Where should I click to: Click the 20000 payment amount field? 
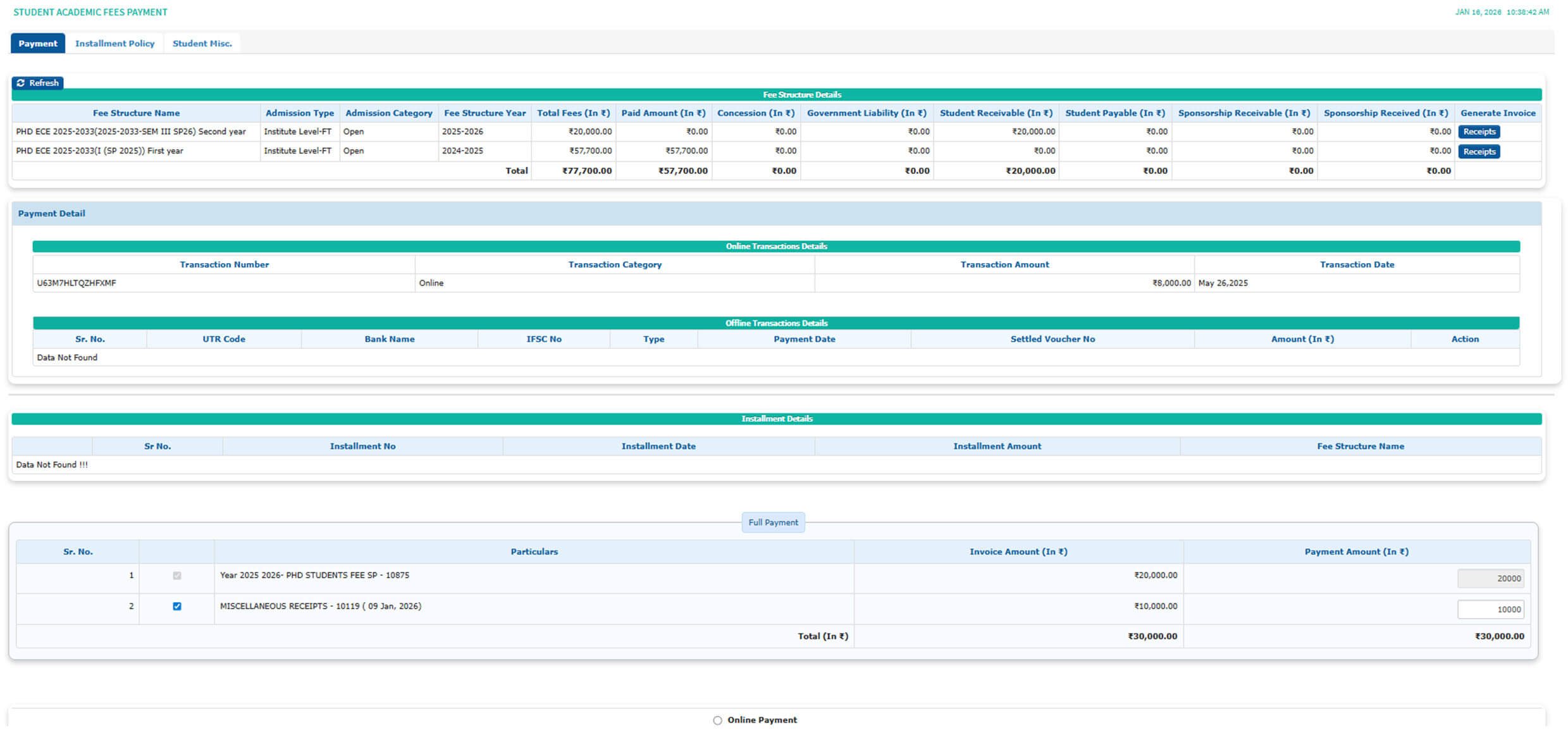(1490, 578)
